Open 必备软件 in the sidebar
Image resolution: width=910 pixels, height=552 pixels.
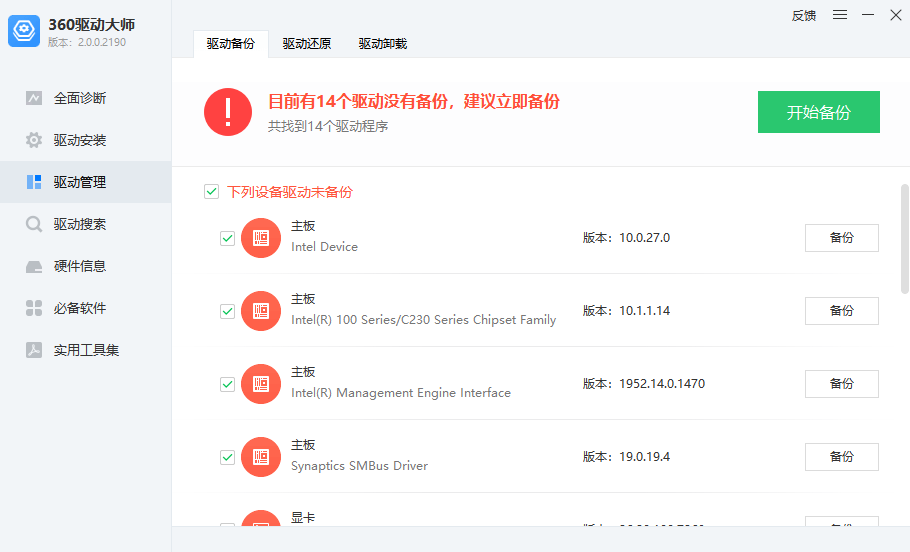pyautogui.click(x=85, y=308)
